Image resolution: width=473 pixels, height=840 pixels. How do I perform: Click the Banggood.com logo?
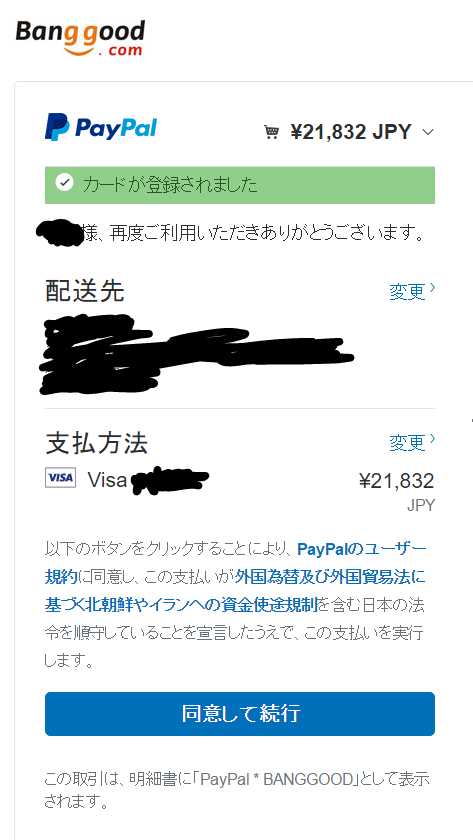[80, 38]
